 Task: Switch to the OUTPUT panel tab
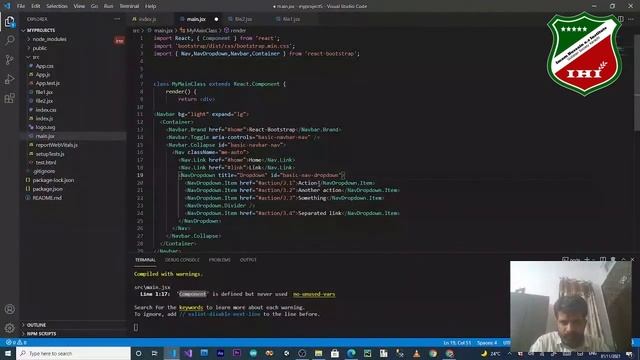click(x=248, y=260)
